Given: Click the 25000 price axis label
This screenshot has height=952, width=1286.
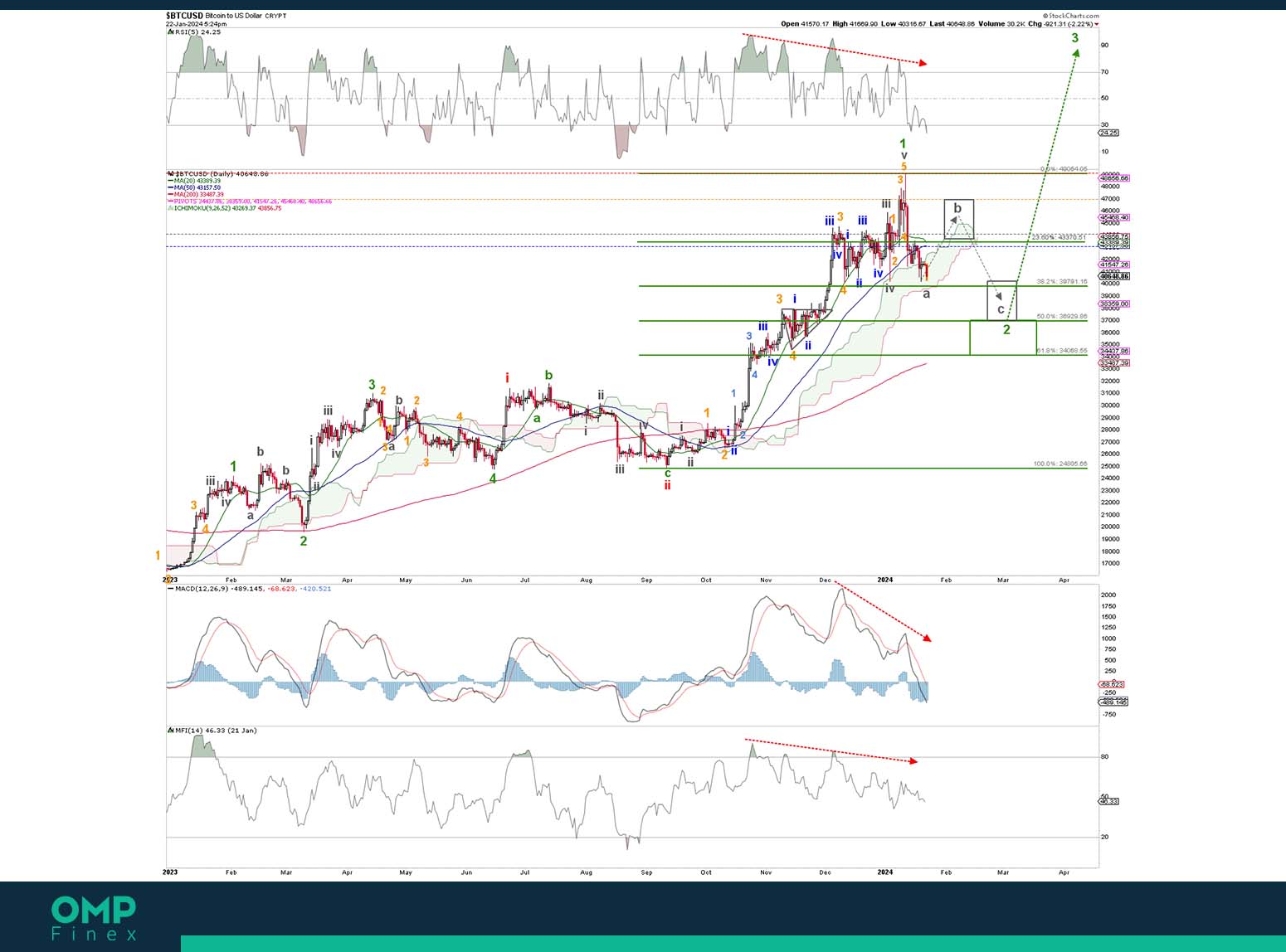Looking at the screenshot, I should 1109,466.
